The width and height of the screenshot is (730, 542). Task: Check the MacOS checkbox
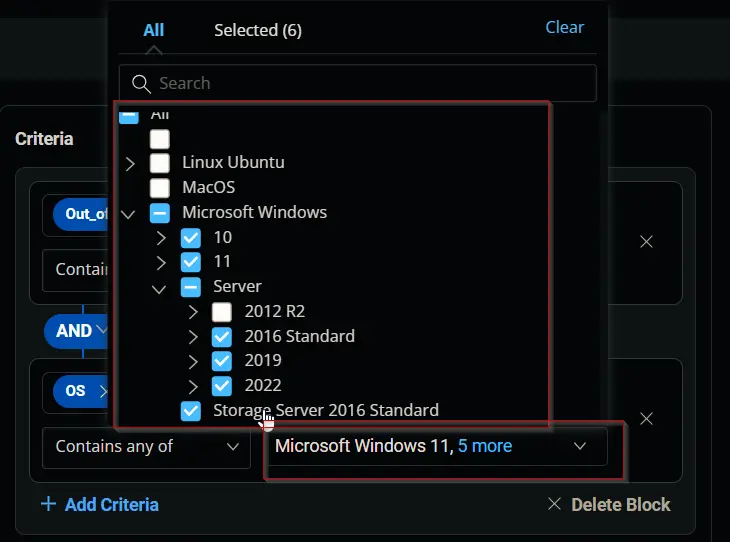coord(160,188)
